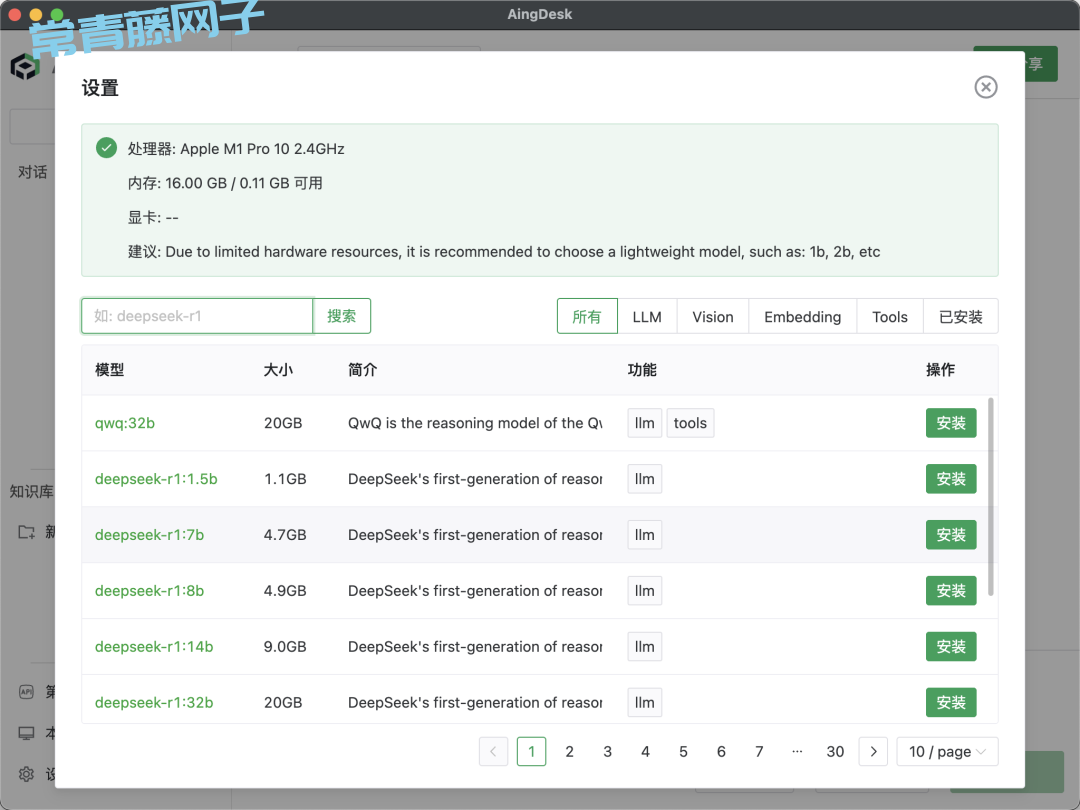Go to previous page arrow
This screenshot has width=1080, height=810.
493,751
